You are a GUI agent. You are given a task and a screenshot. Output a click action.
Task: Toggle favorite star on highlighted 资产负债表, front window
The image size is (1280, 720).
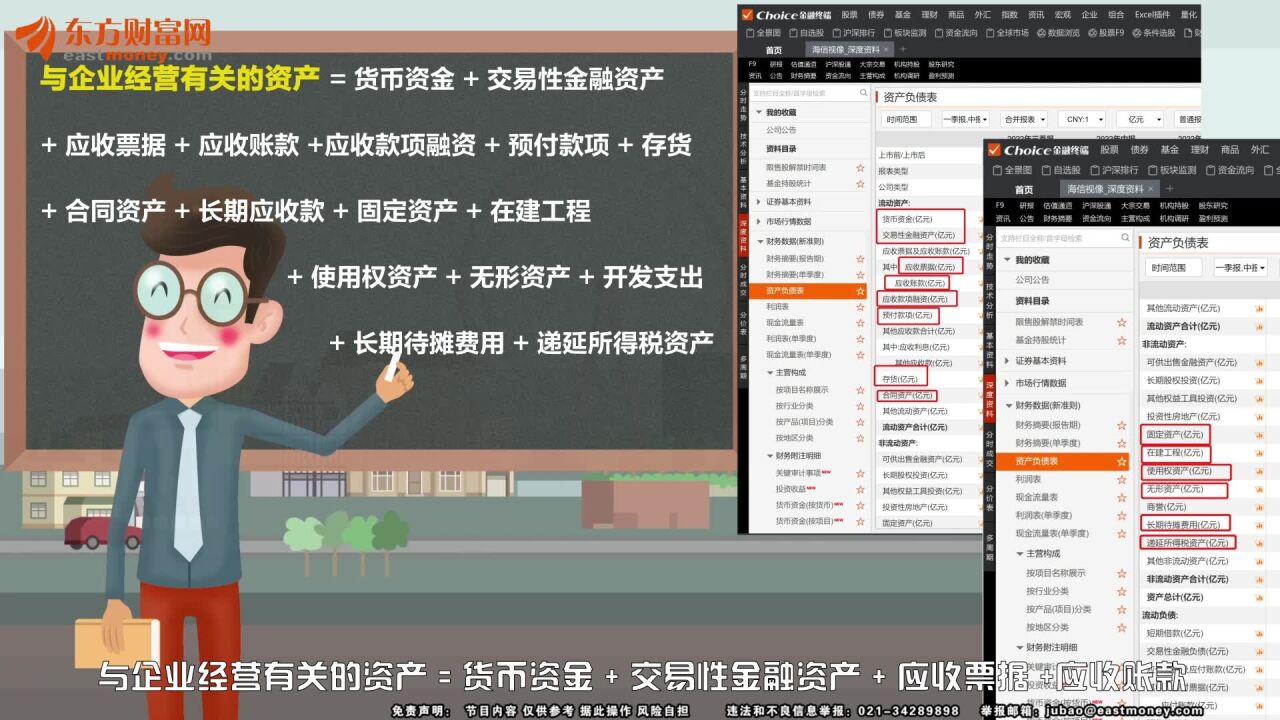click(x=1122, y=461)
